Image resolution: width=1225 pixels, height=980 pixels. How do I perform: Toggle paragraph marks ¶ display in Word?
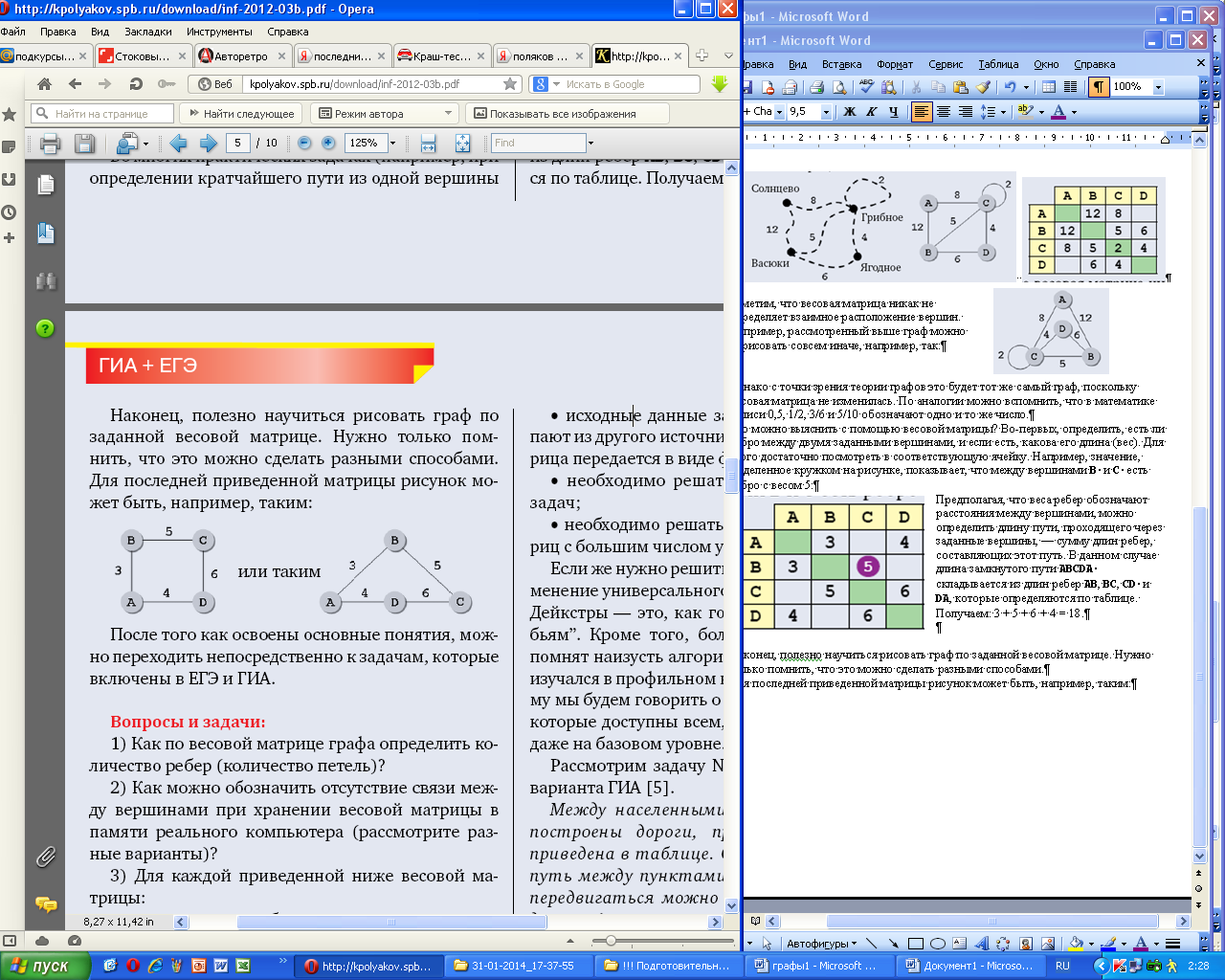pyautogui.click(x=1099, y=86)
